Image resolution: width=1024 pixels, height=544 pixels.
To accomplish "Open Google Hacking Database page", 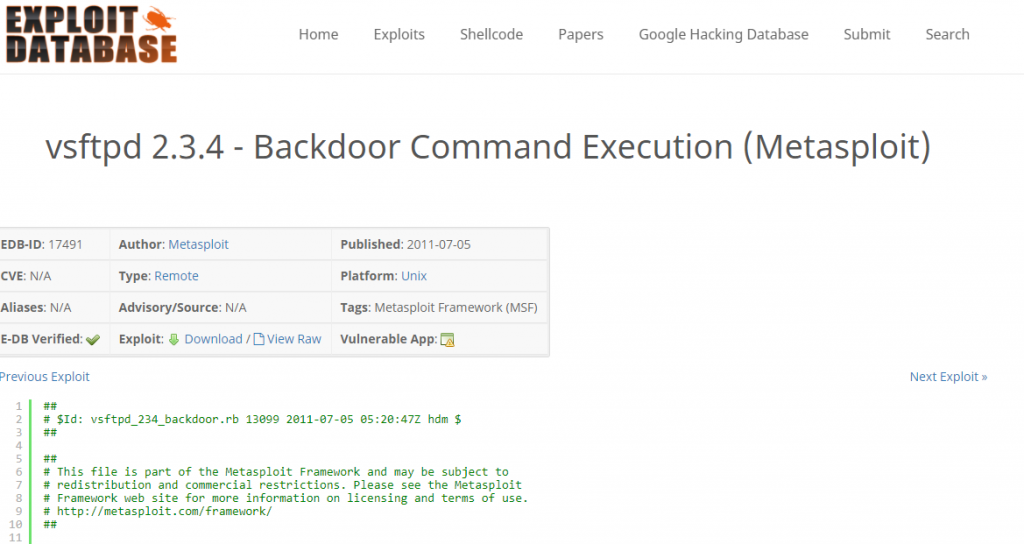I will coord(724,35).
